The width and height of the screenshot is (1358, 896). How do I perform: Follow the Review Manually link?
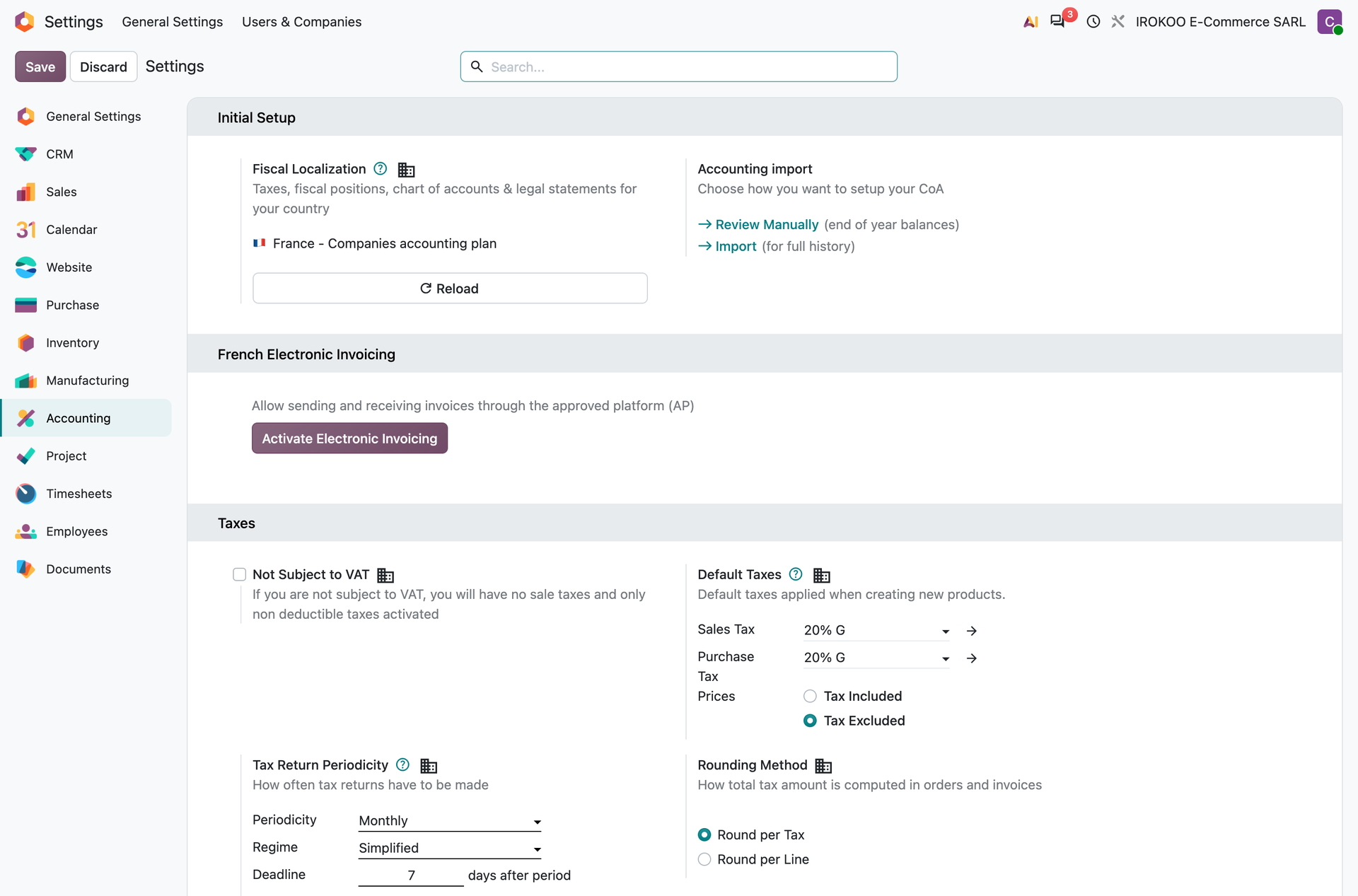point(767,224)
